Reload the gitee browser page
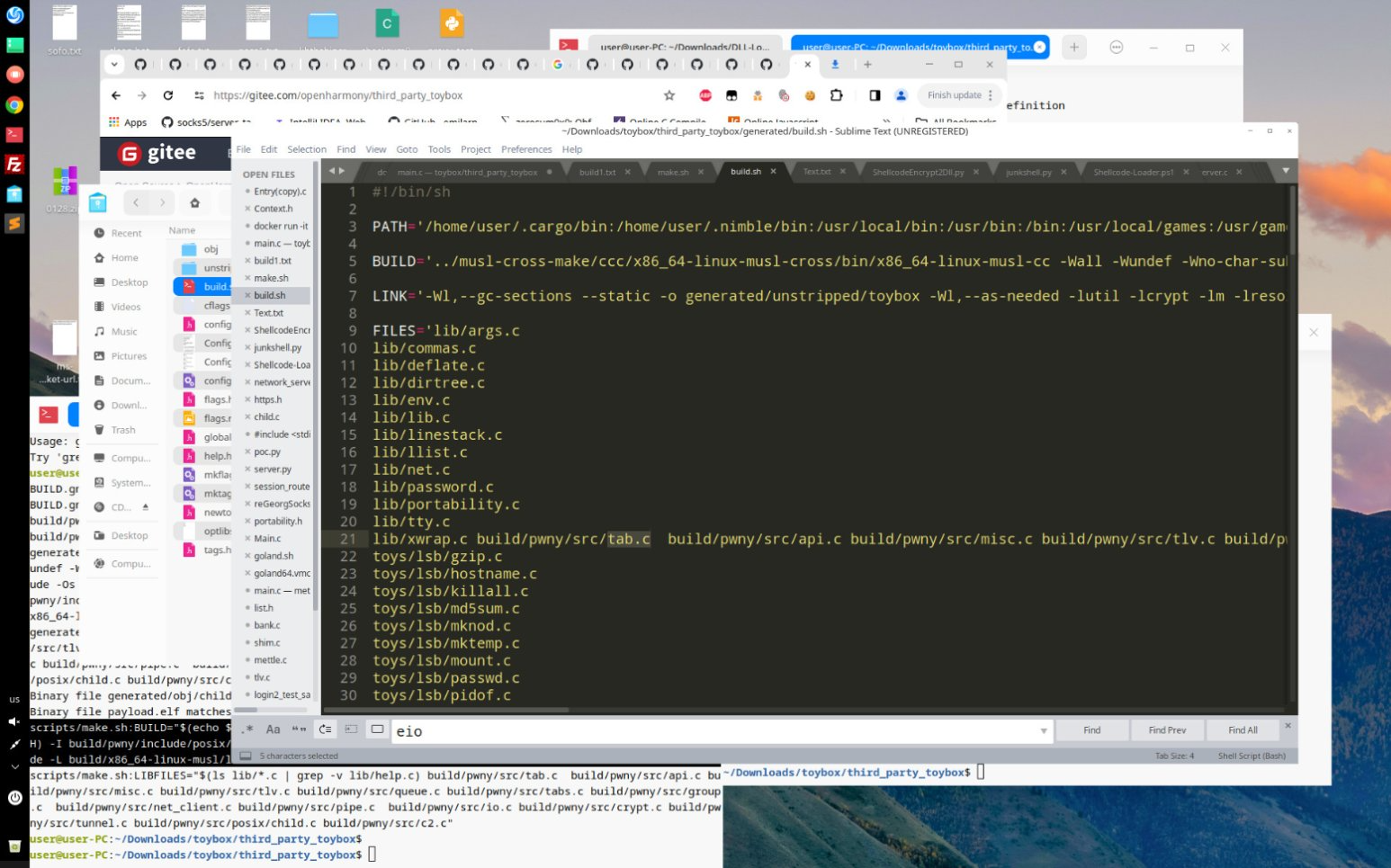Image resolution: width=1391 pixels, height=868 pixels. pos(168,95)
